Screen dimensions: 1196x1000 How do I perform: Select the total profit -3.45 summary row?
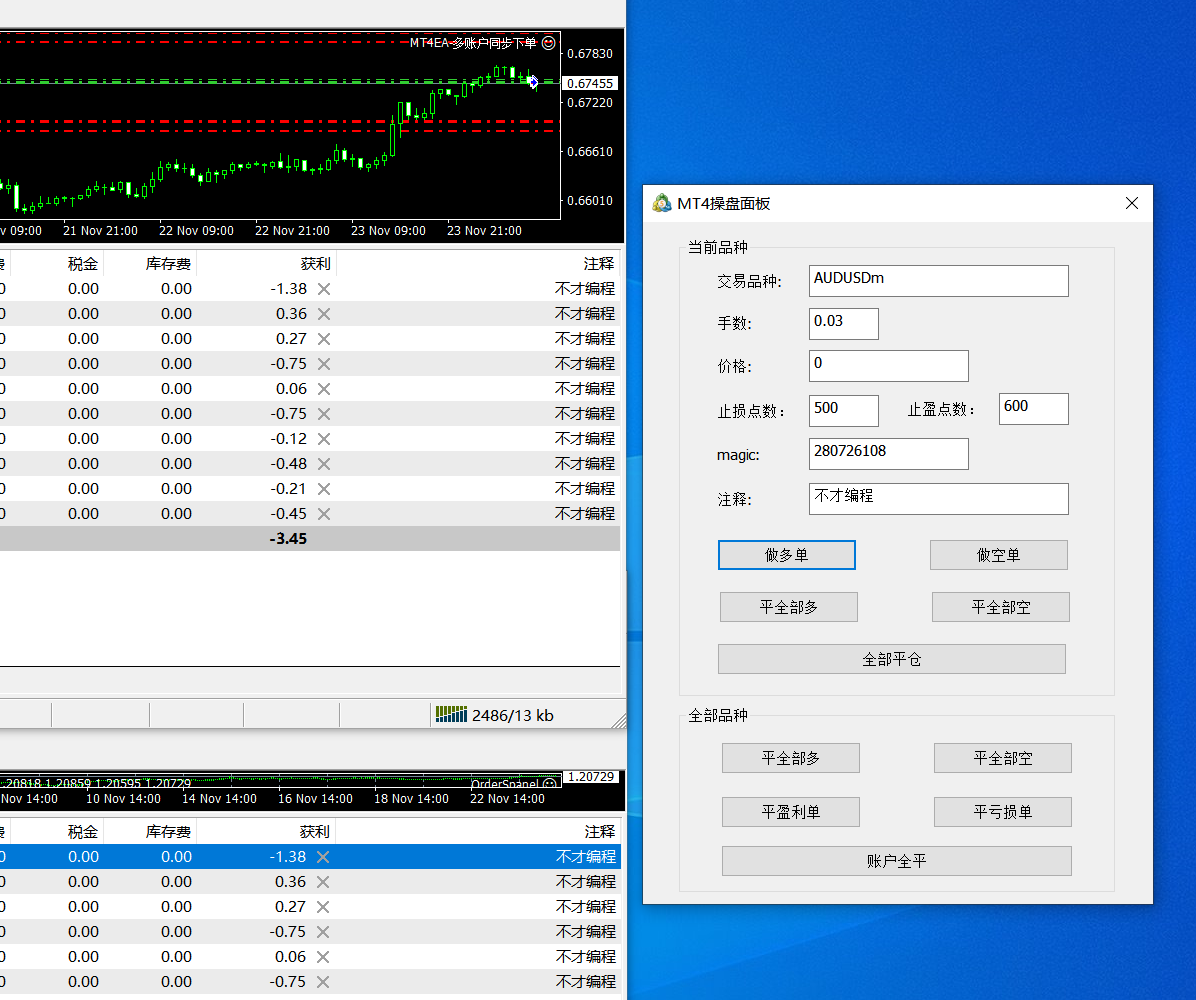point(310,539)
